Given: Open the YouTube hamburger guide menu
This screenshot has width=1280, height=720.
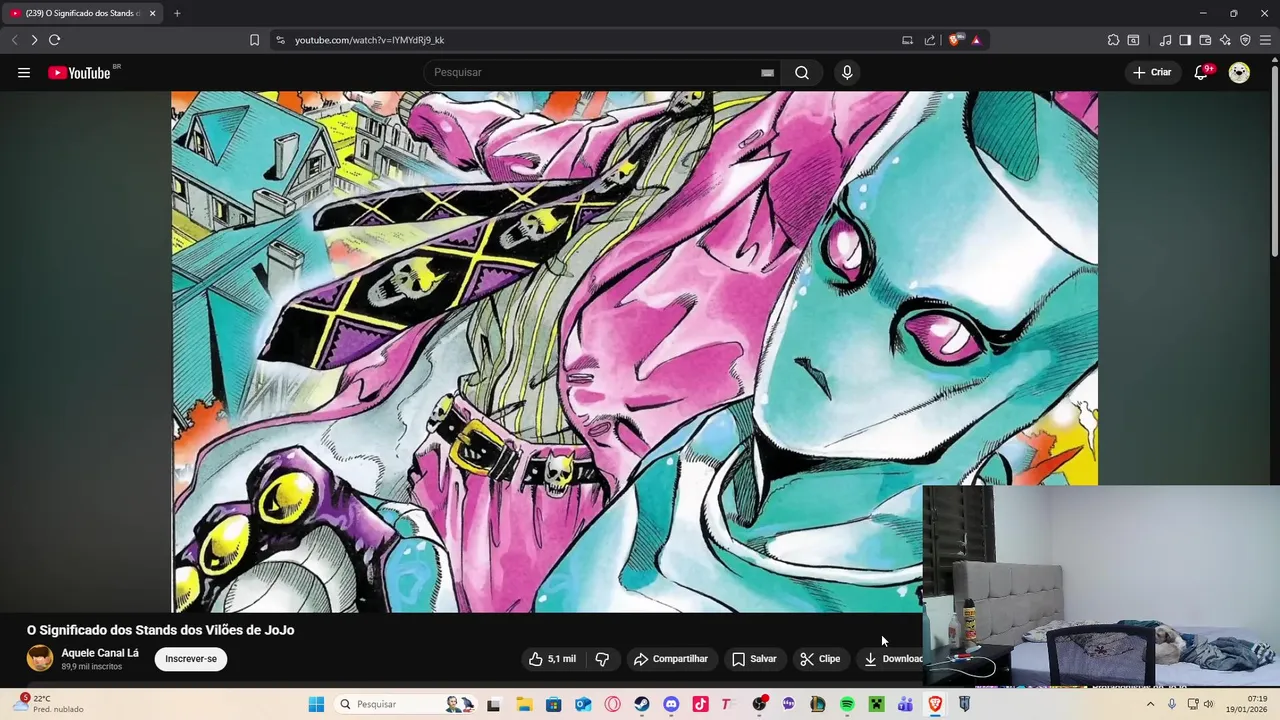Looking at the screenshot, I should (24, 72).
